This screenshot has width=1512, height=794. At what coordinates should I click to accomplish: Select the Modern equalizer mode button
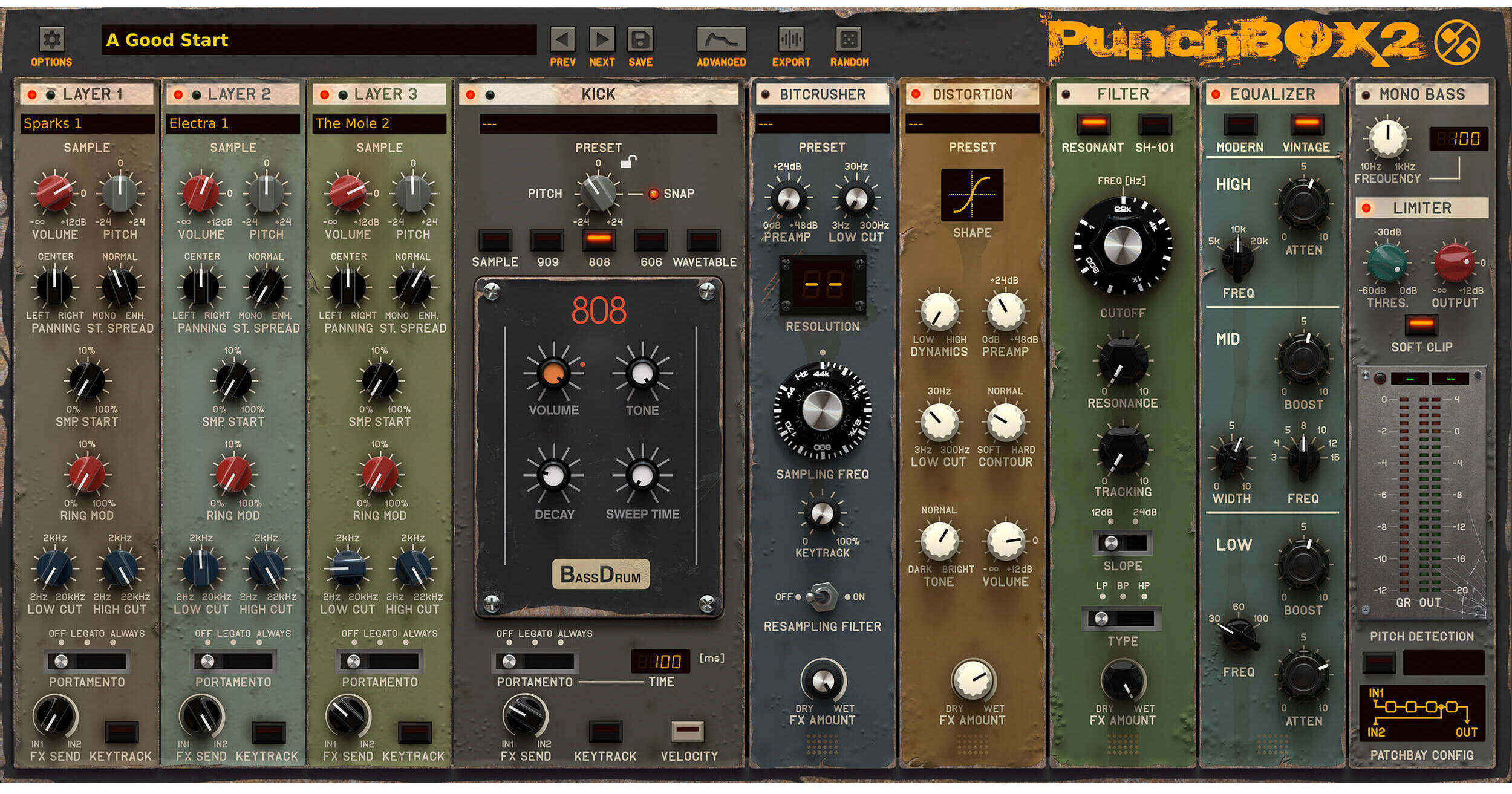coord(1240,125)
